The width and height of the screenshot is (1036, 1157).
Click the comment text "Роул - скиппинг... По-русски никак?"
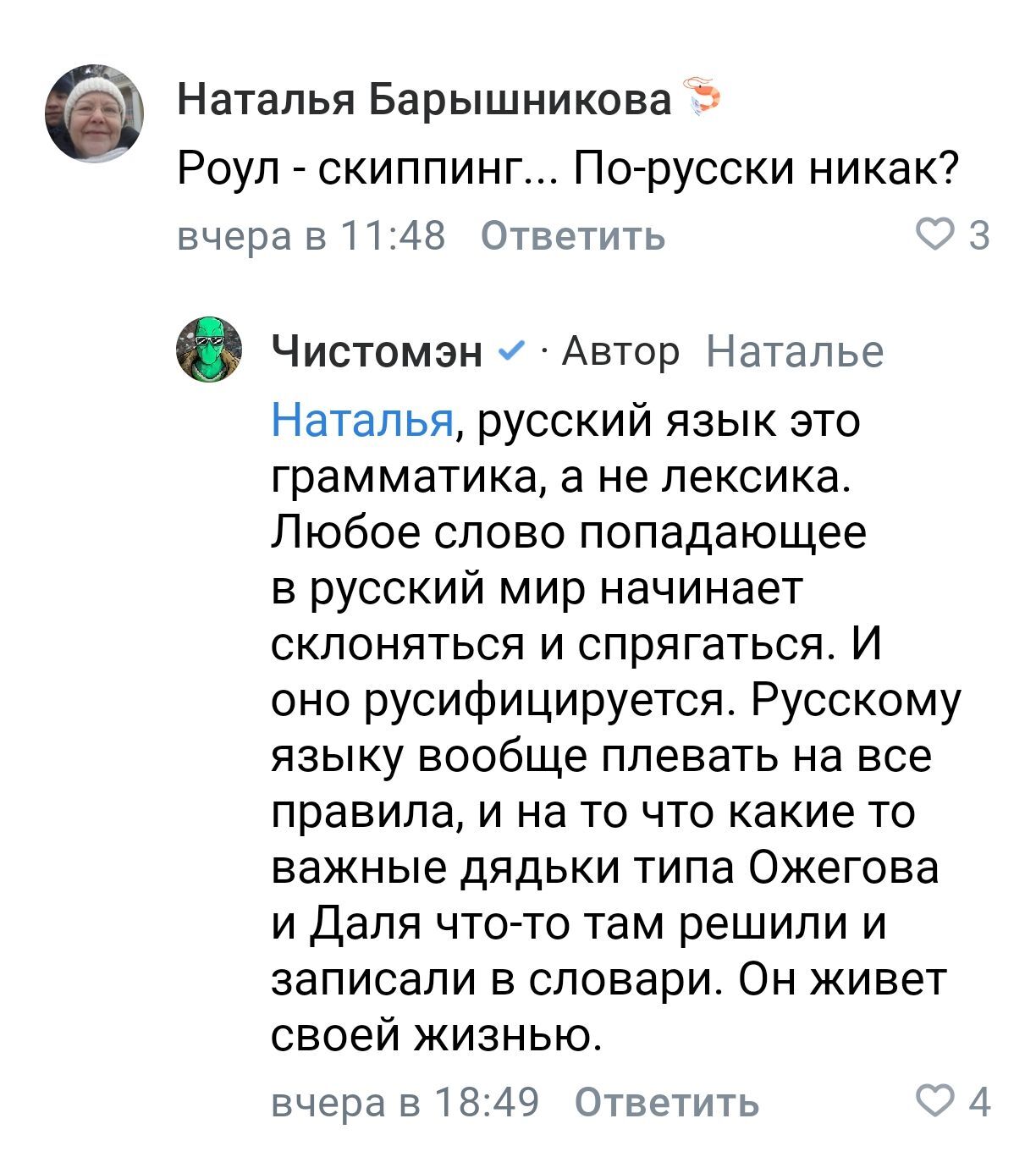point(568,172)
